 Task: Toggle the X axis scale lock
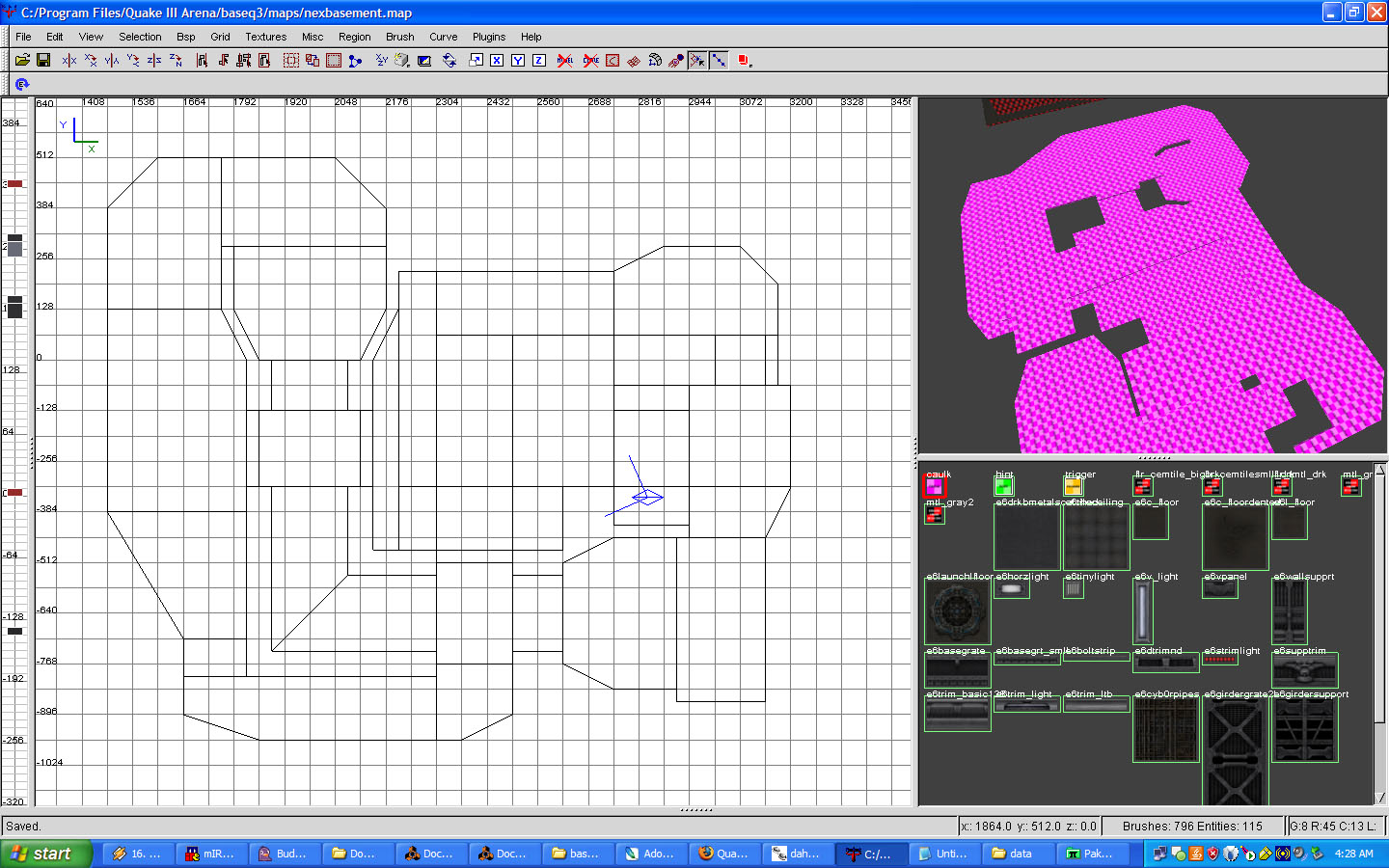click(x=497, y=60)
